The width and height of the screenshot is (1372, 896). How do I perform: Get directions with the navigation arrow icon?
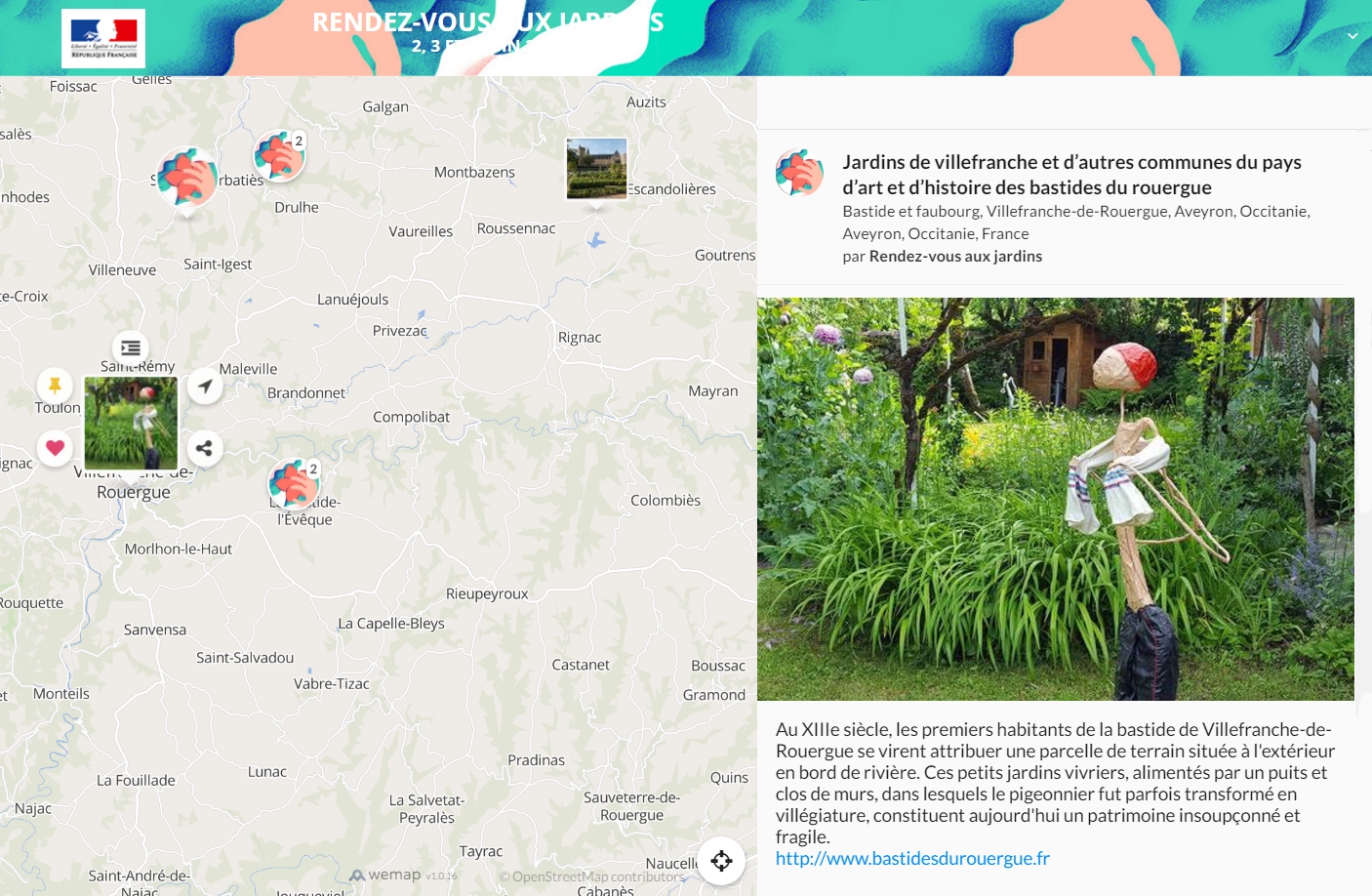pyautogui.click(x=205, y=386)
